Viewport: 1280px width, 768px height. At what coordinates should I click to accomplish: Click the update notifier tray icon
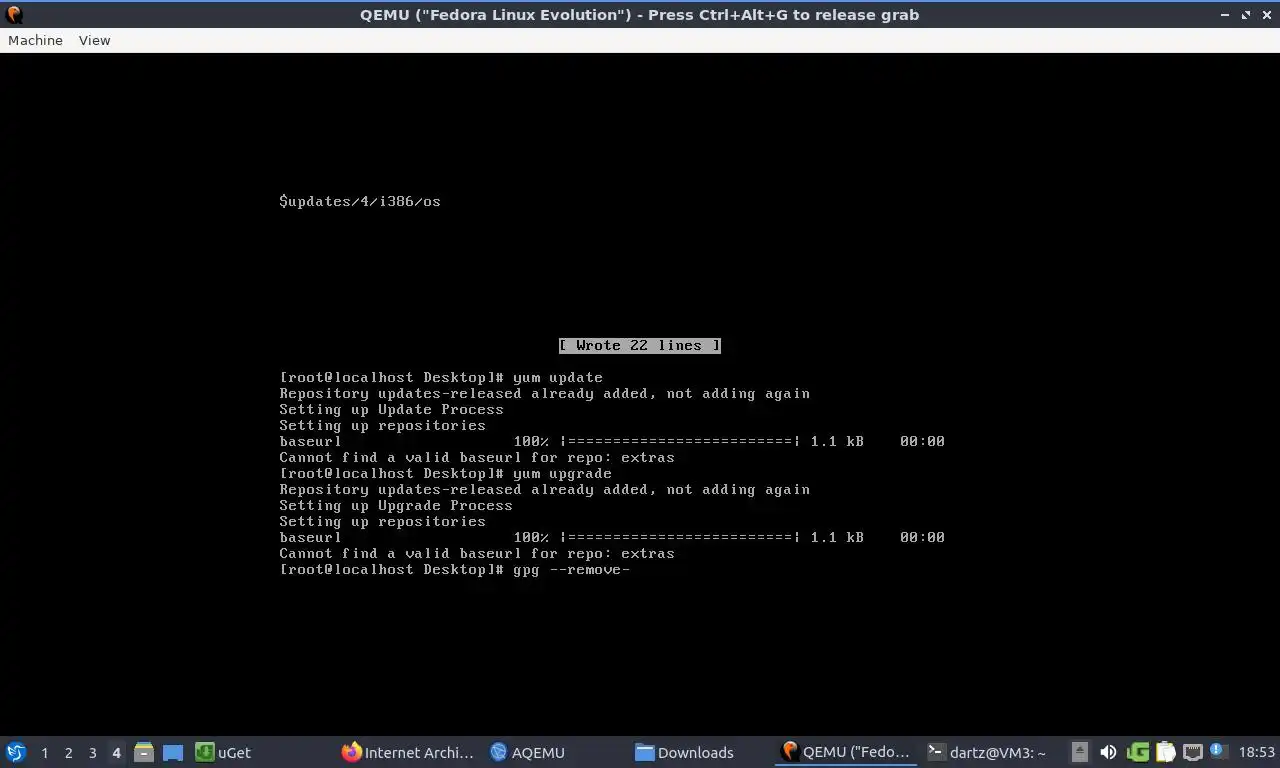click(1218, 751)
